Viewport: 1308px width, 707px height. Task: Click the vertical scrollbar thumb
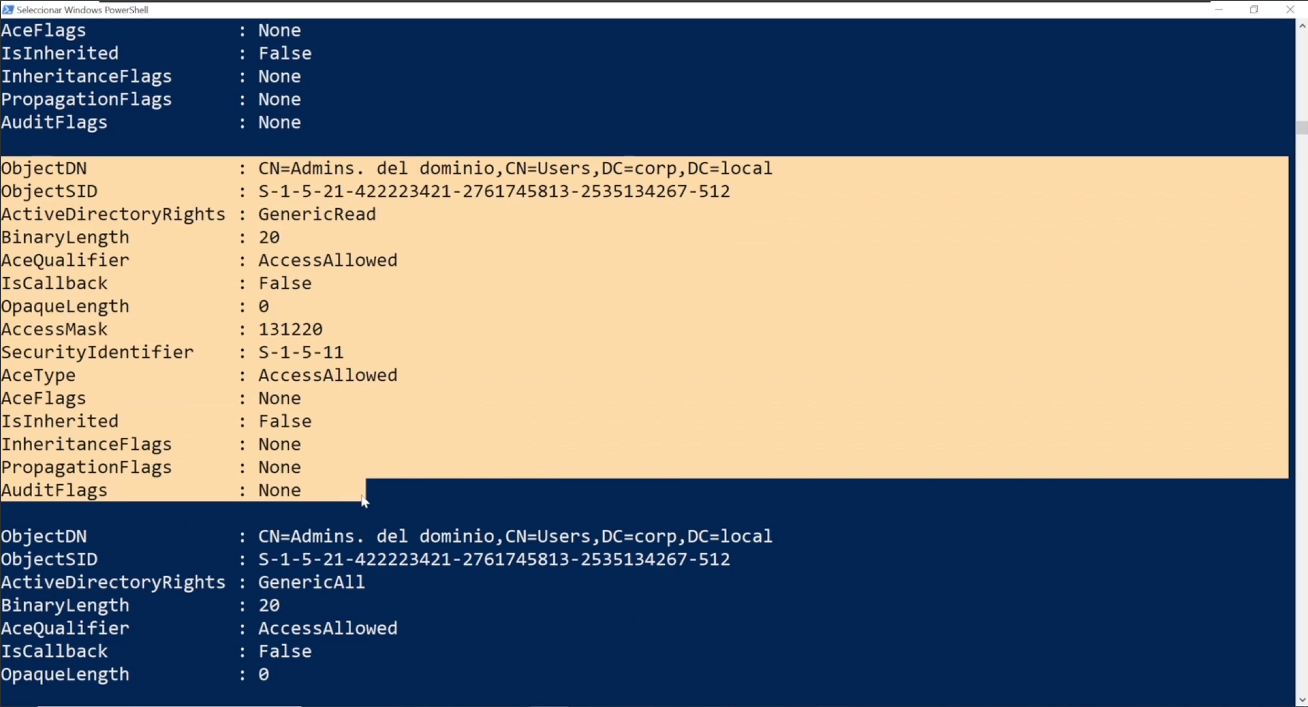1301,127
